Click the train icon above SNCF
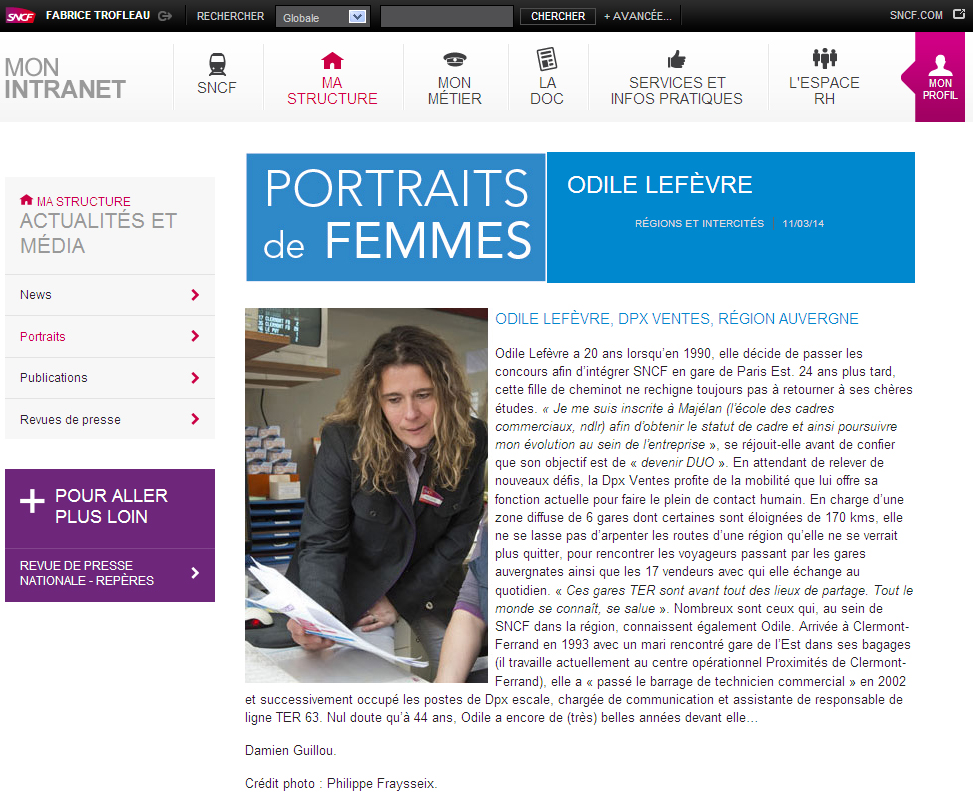973x802 pixels. pyautogui.click(x=217, y=64)
